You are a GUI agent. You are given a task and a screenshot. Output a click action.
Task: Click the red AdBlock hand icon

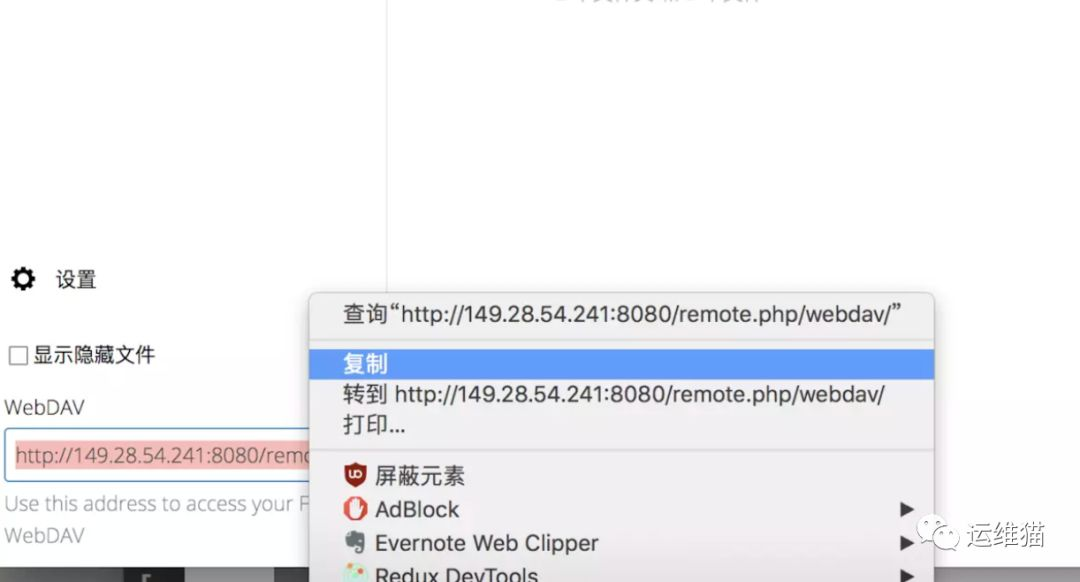click(355, 509)
